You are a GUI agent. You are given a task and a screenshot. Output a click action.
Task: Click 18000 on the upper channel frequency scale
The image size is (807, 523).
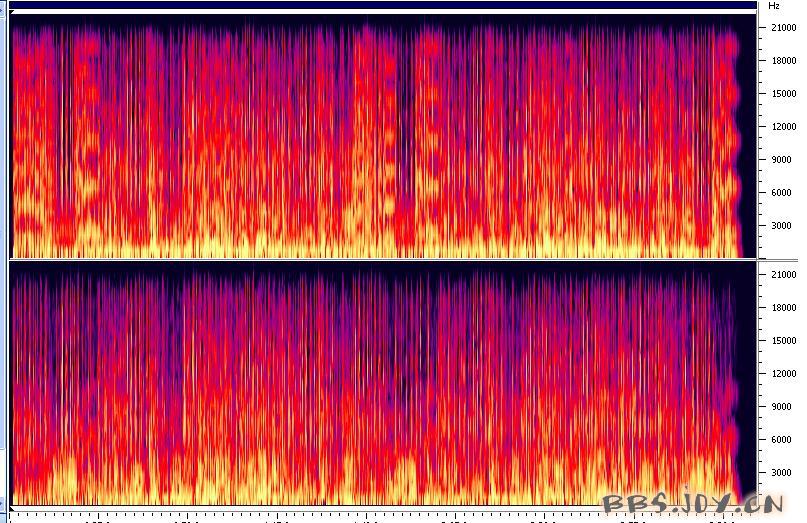point(784,61)
